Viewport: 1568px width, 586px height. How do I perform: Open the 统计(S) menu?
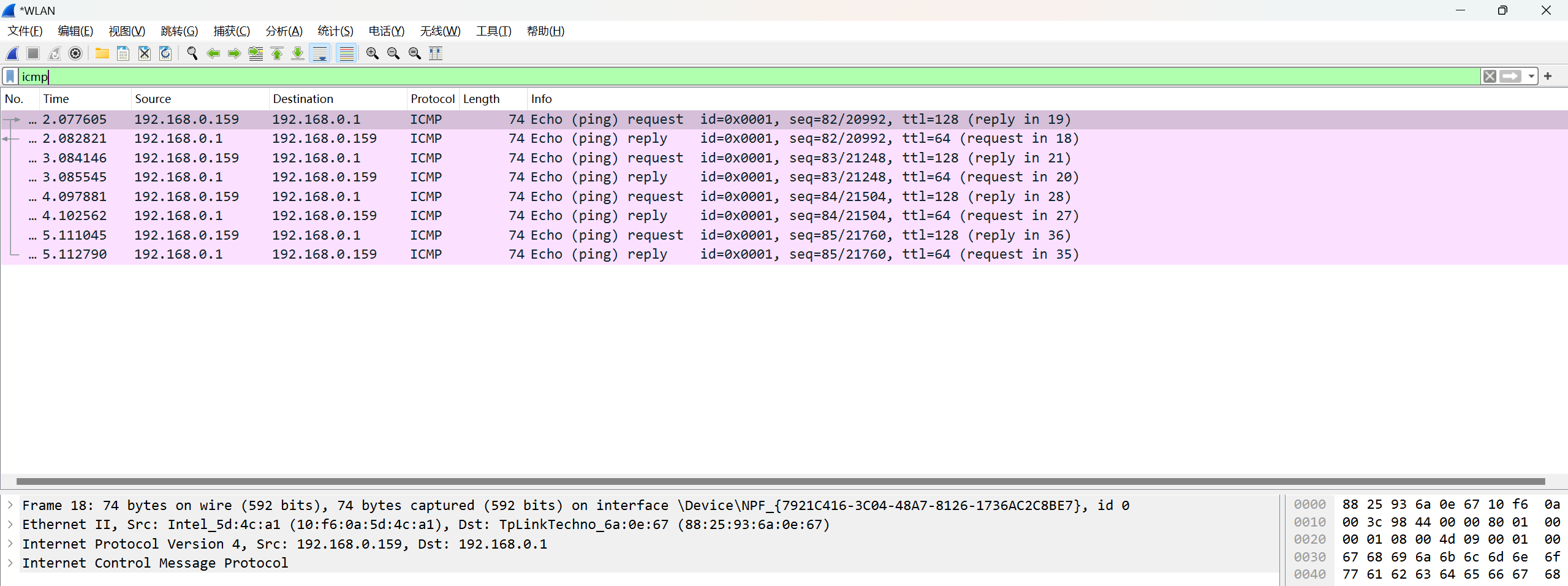[x=336, y=31]
